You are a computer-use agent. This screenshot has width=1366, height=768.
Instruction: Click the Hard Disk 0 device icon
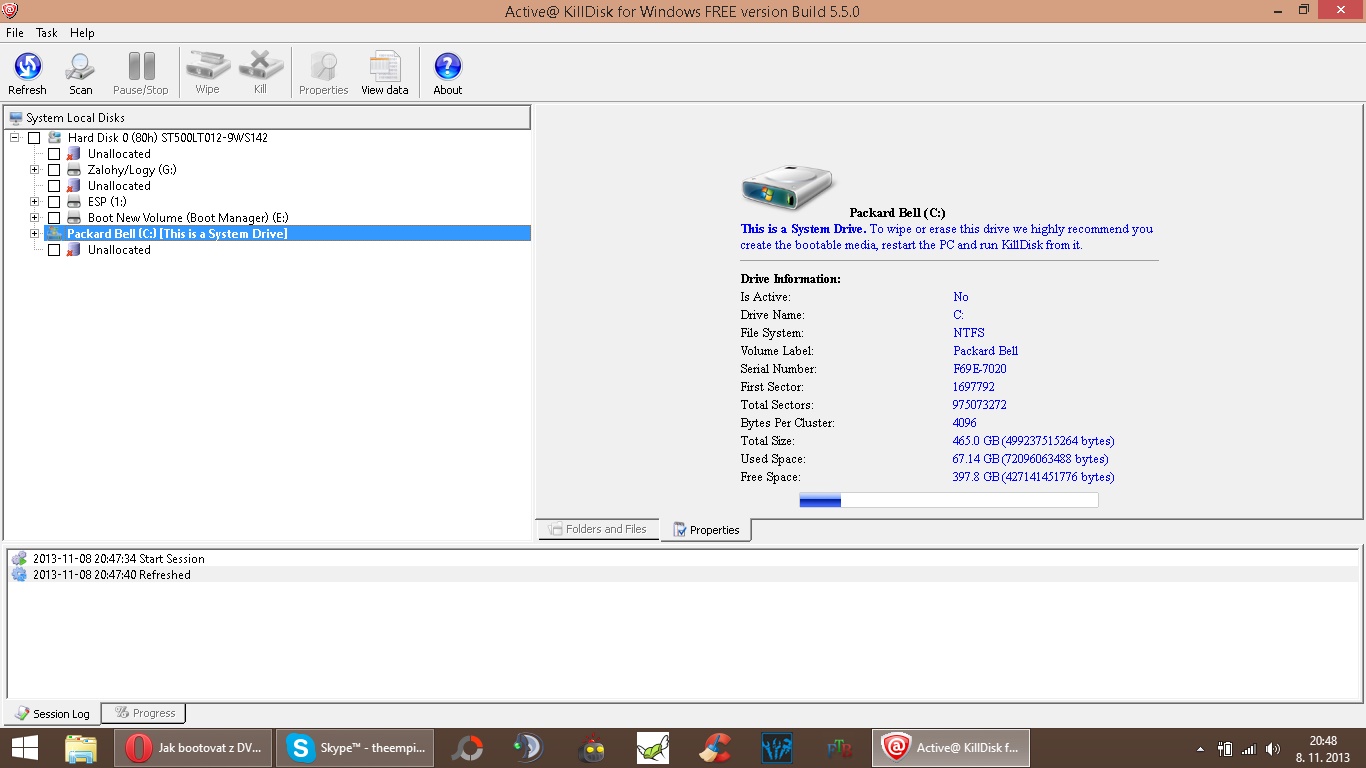(53, 137)
